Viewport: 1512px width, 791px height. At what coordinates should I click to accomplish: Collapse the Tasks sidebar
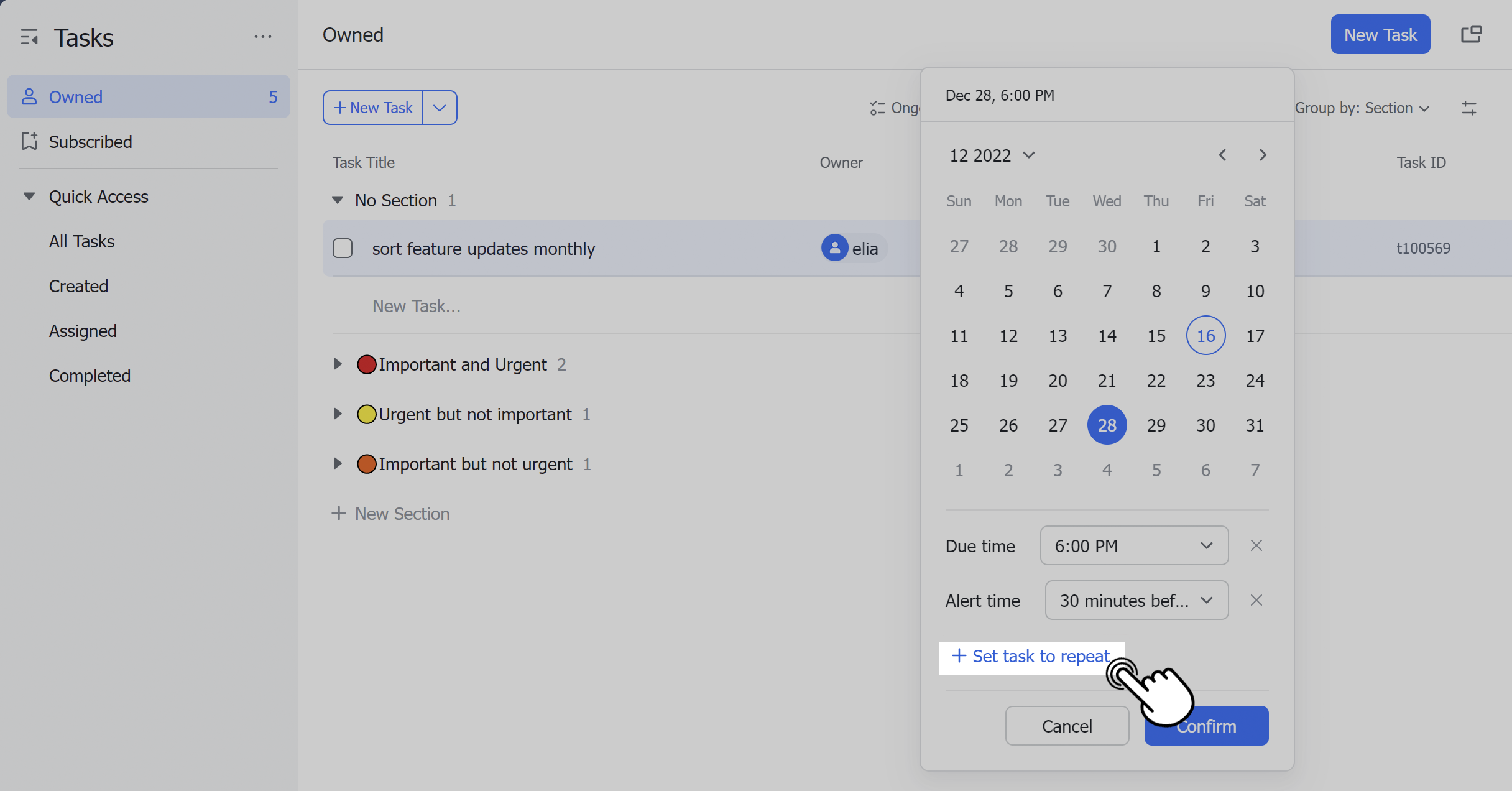click(29, 37)
